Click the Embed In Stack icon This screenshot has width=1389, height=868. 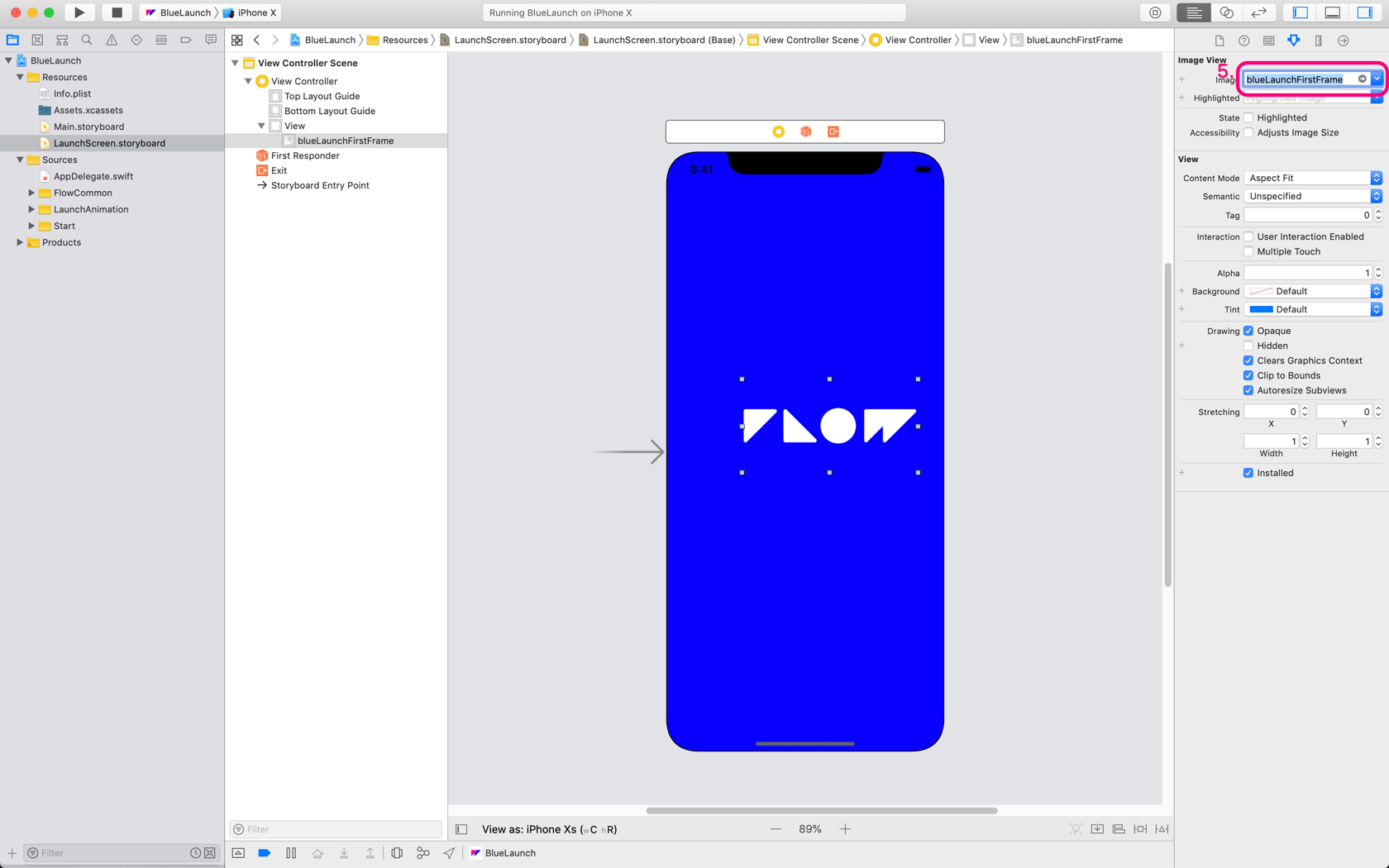point(1097,828)
